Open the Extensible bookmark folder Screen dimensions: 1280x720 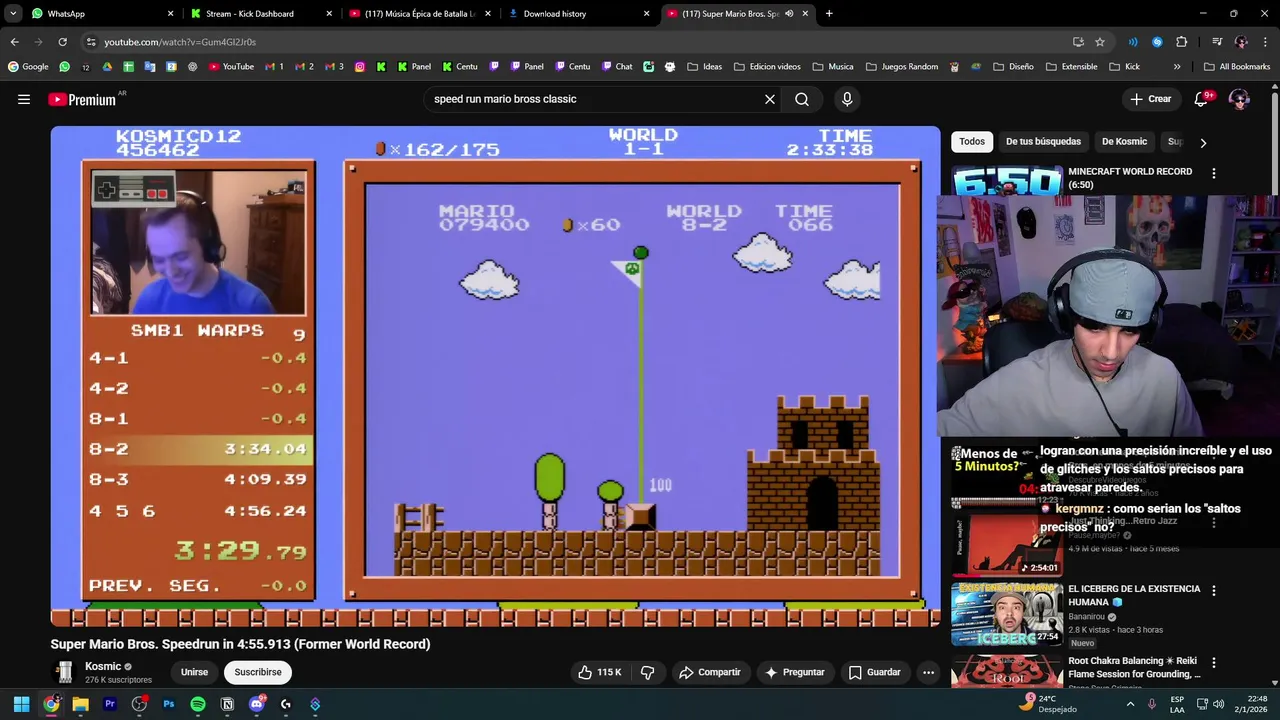point(1071,67)
